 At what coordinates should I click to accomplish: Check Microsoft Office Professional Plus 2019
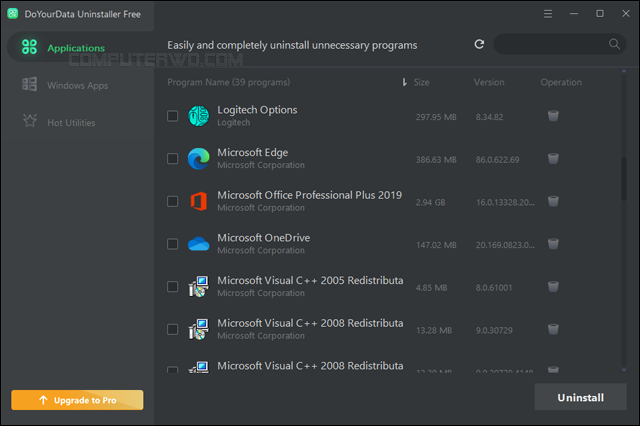(173, 201)
